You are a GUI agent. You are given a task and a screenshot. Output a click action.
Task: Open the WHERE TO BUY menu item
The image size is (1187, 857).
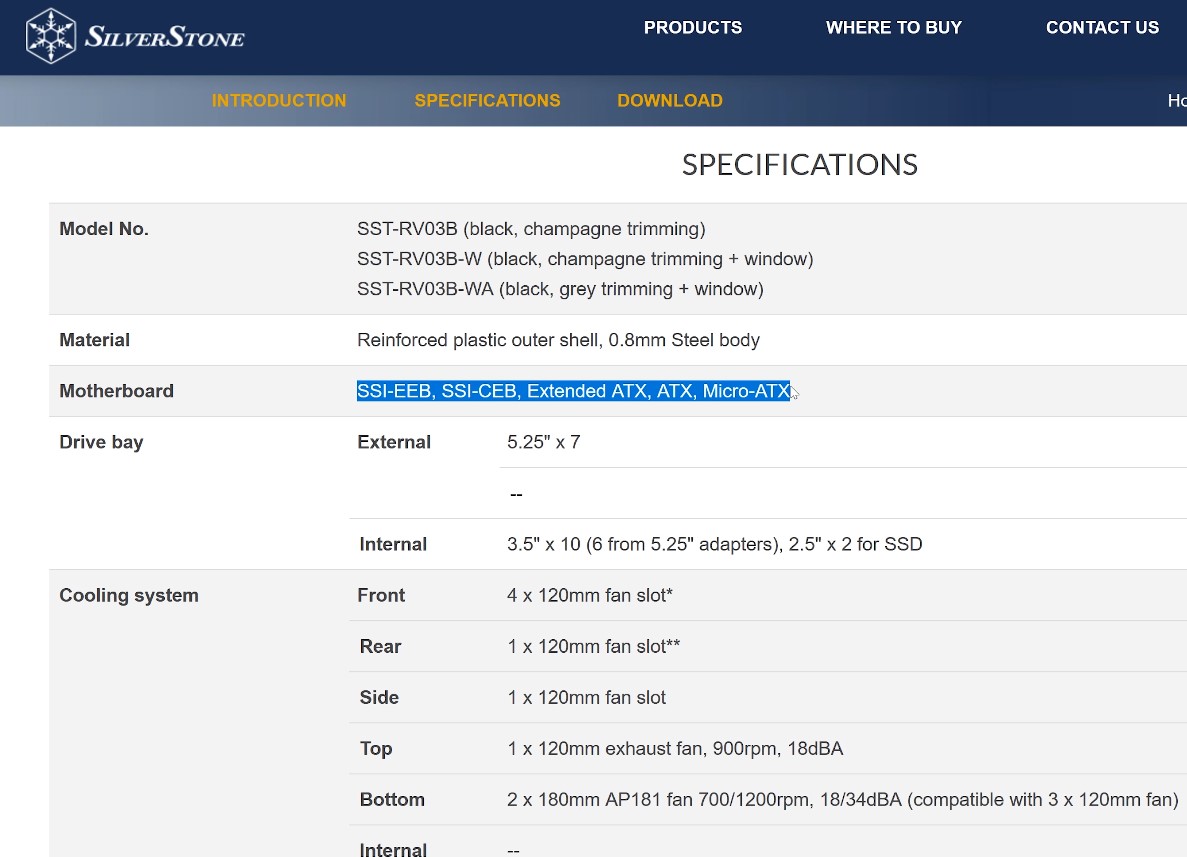click(893, 28)
